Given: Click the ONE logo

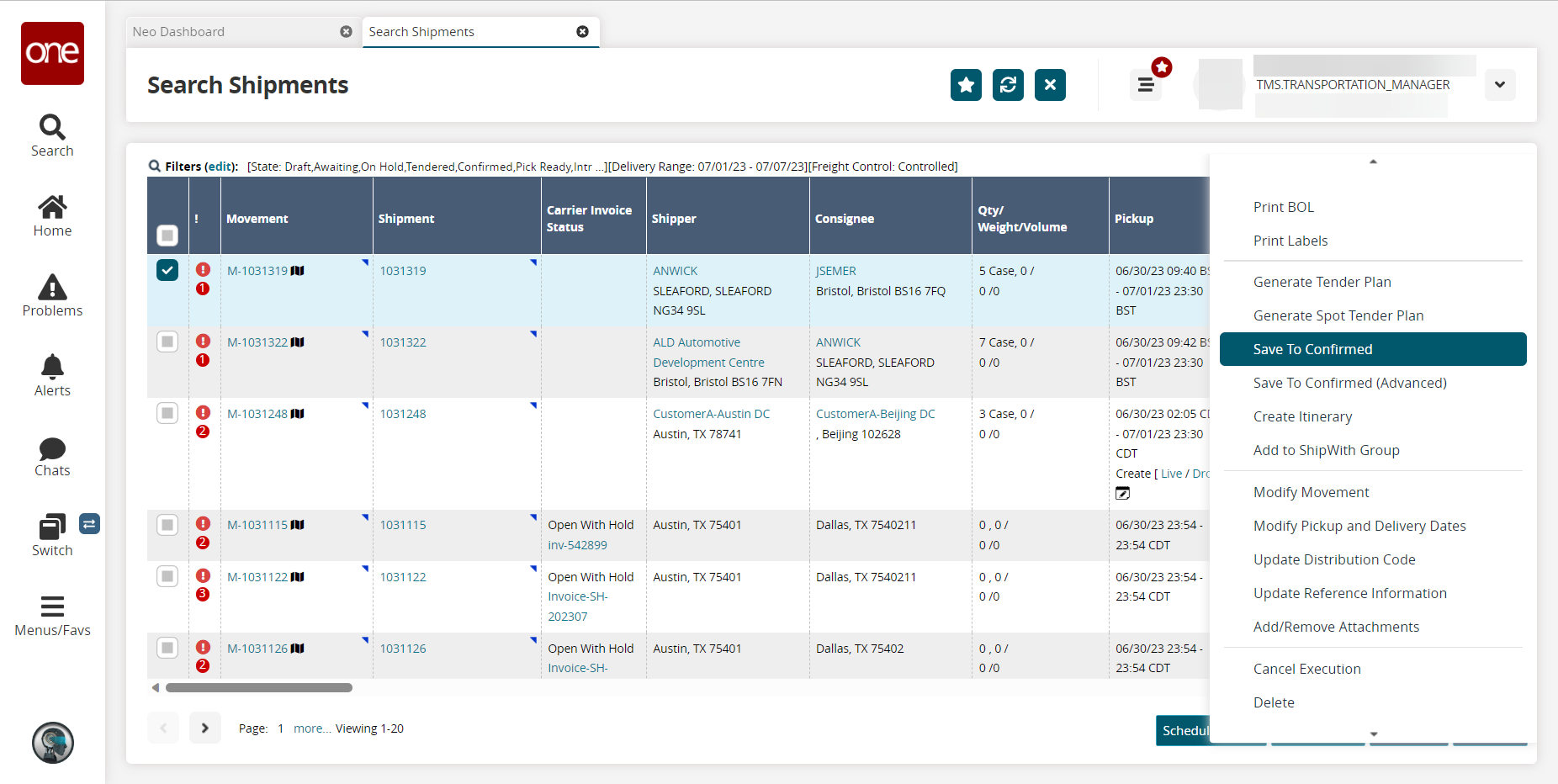Looking at the screenshot, I should 52,53.
